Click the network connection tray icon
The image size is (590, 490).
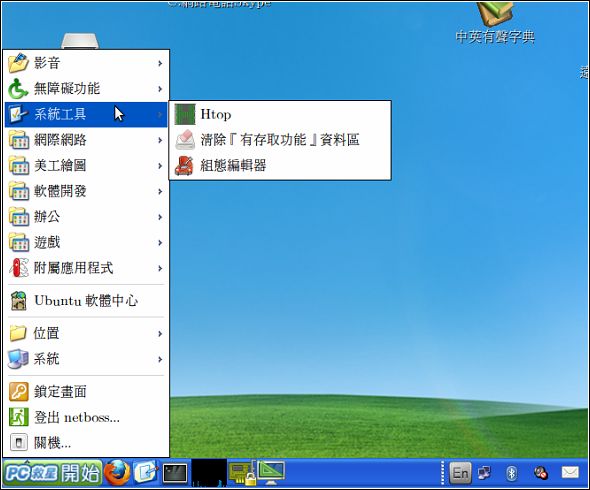484,473
